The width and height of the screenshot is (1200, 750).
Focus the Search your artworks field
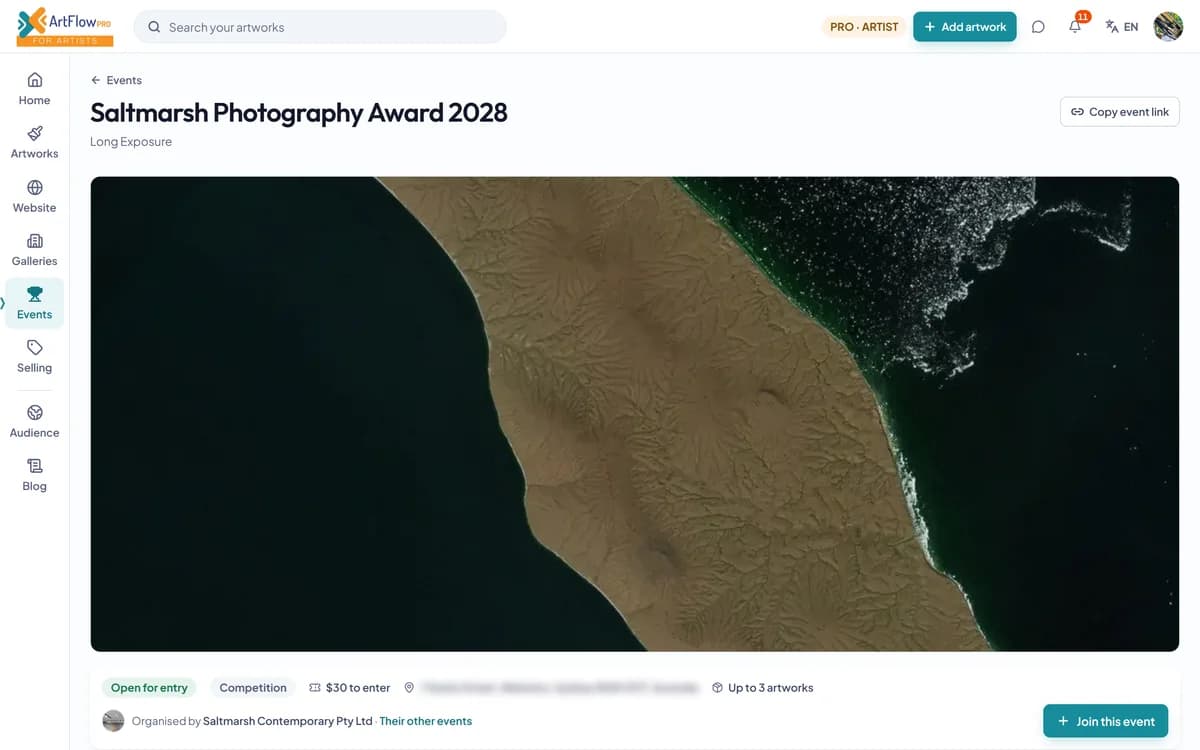coord(320,27)
